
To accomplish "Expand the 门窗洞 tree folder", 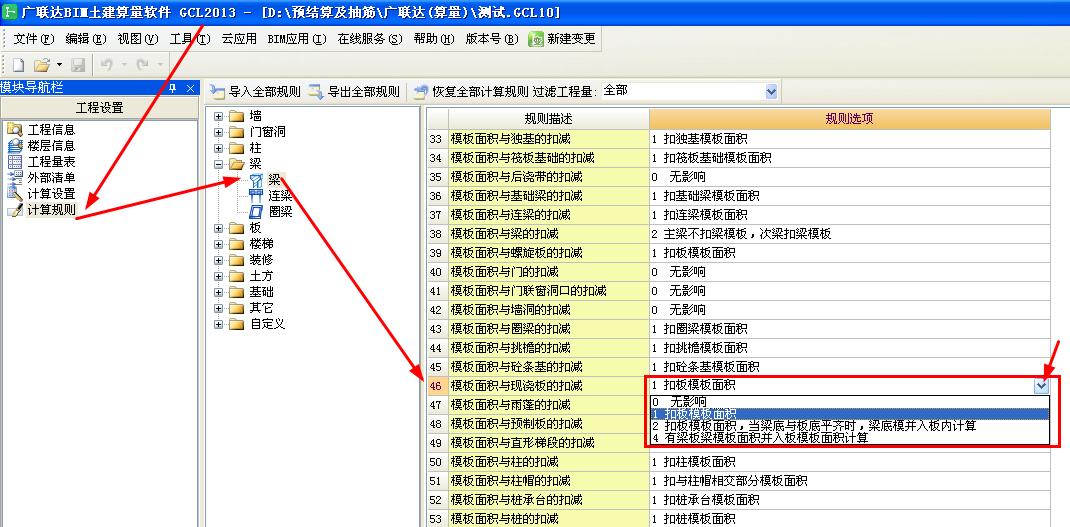I will (x=218, y=132).
